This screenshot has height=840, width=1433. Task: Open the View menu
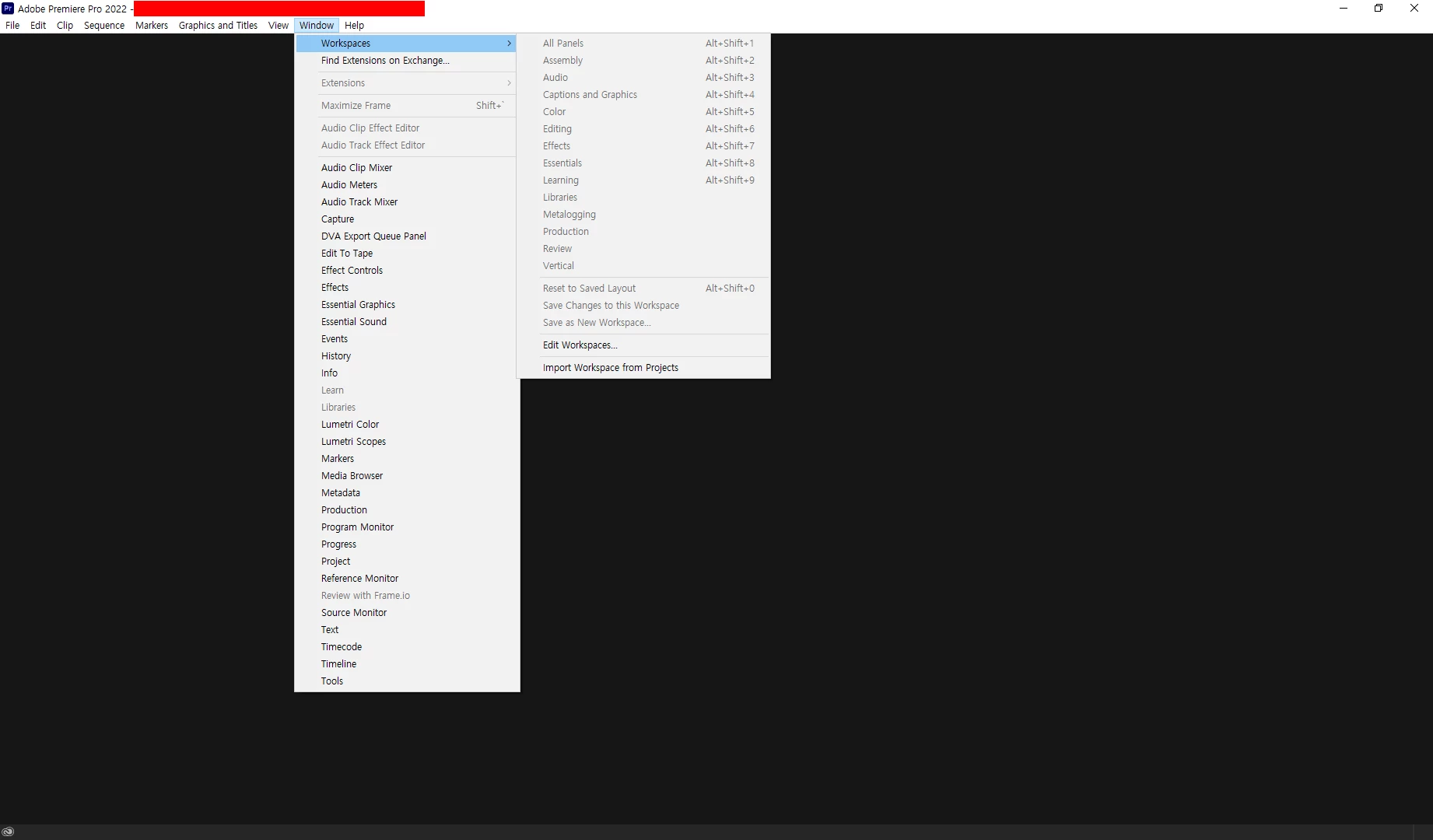[279, 25]
